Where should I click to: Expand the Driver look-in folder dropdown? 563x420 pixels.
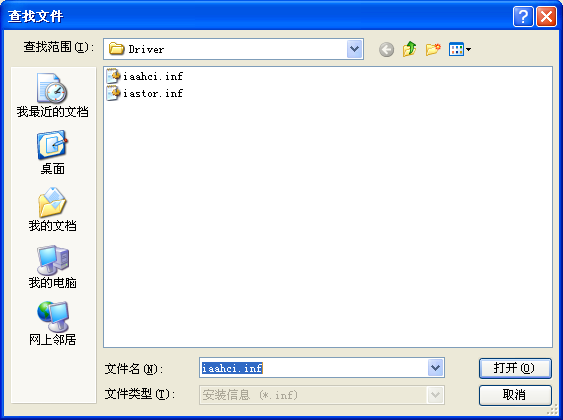click(354, 49)
